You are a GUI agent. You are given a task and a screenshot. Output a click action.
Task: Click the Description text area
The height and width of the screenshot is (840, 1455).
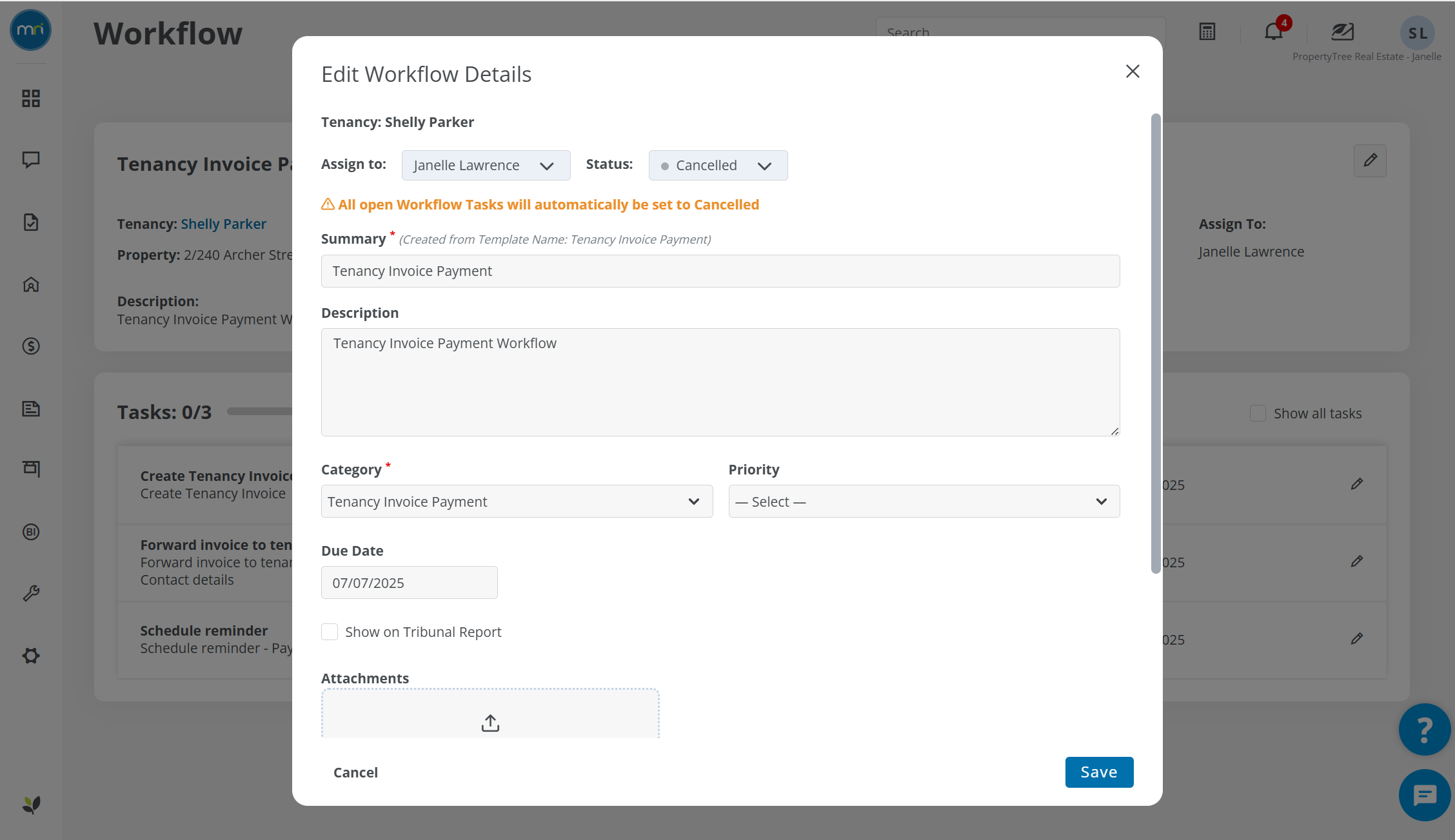[720, 382]
